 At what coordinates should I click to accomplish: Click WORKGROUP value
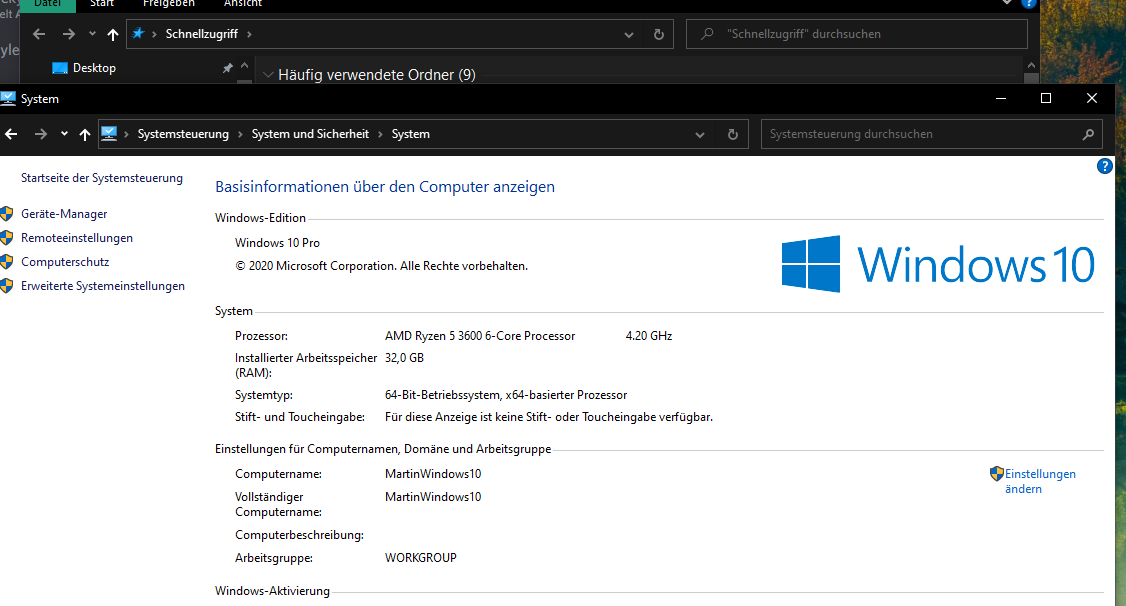tap(421, 558)
